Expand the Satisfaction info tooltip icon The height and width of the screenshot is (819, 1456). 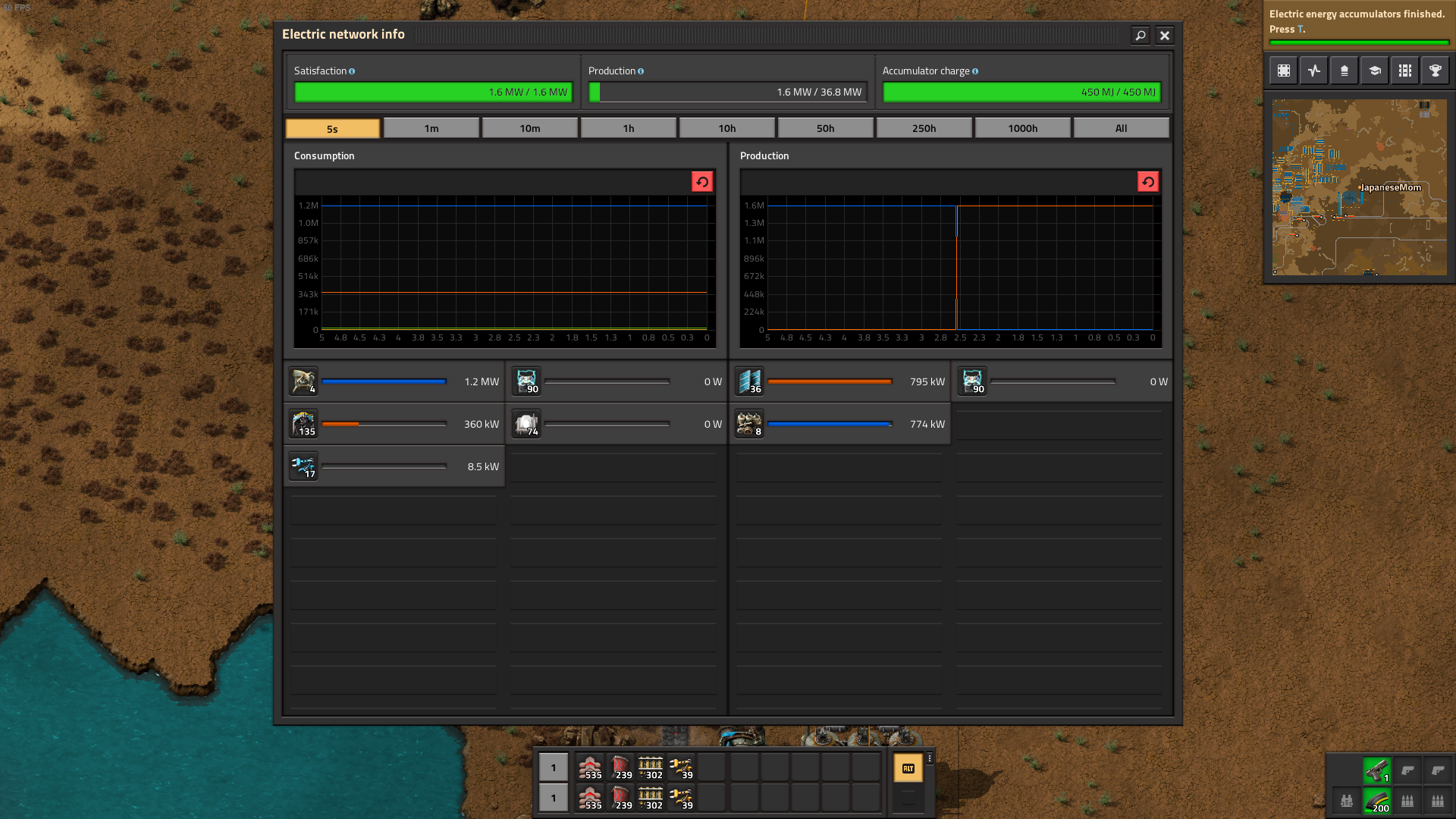coord(352,71)
